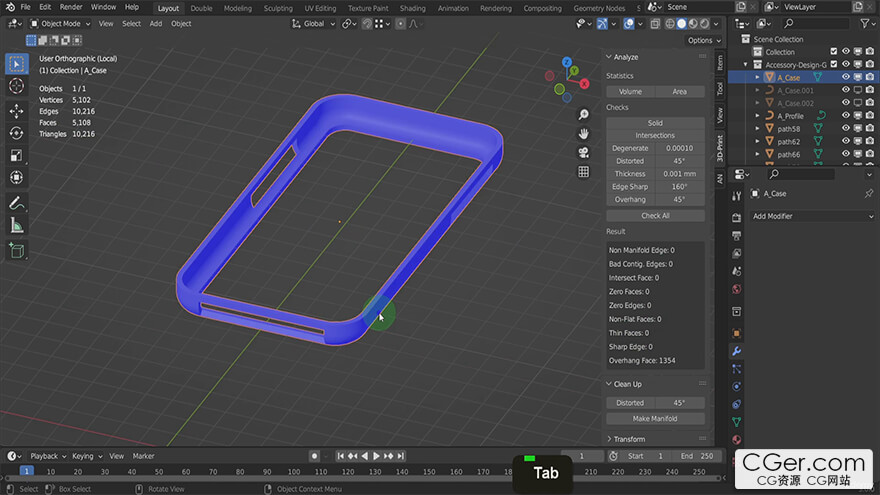Open the Render menu
Screen dimensions: 880x495
(x=71, y=7)
